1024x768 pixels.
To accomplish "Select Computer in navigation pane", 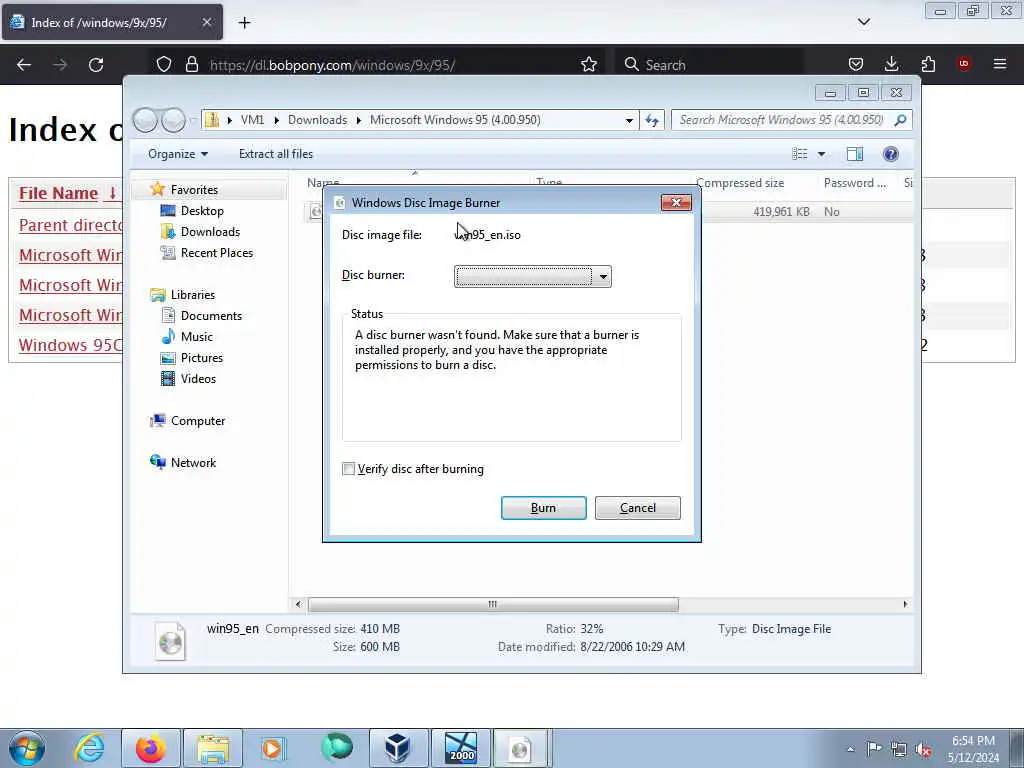I will [x=197, y=421].
